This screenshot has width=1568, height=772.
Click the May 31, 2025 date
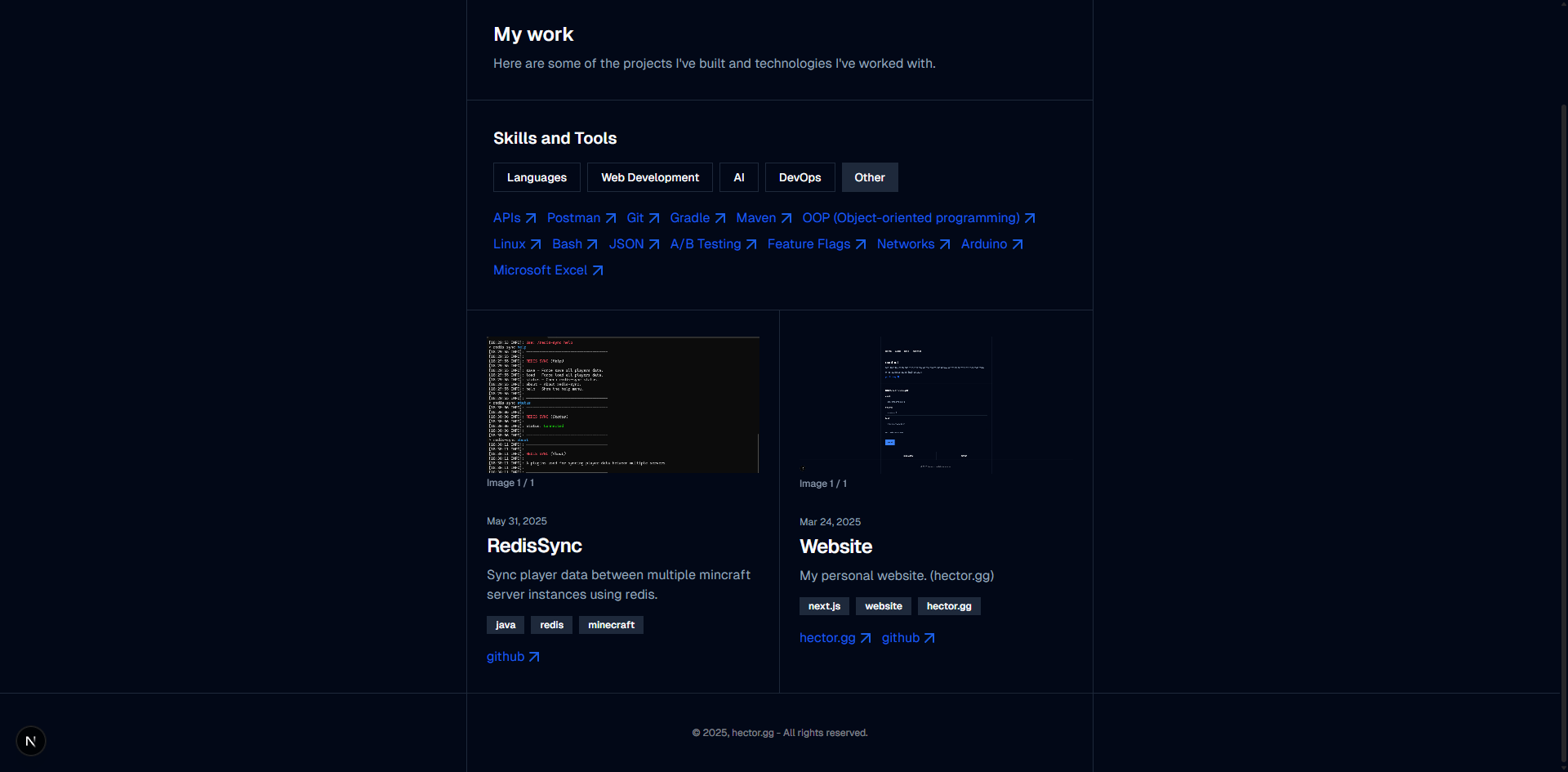point(517,521)
